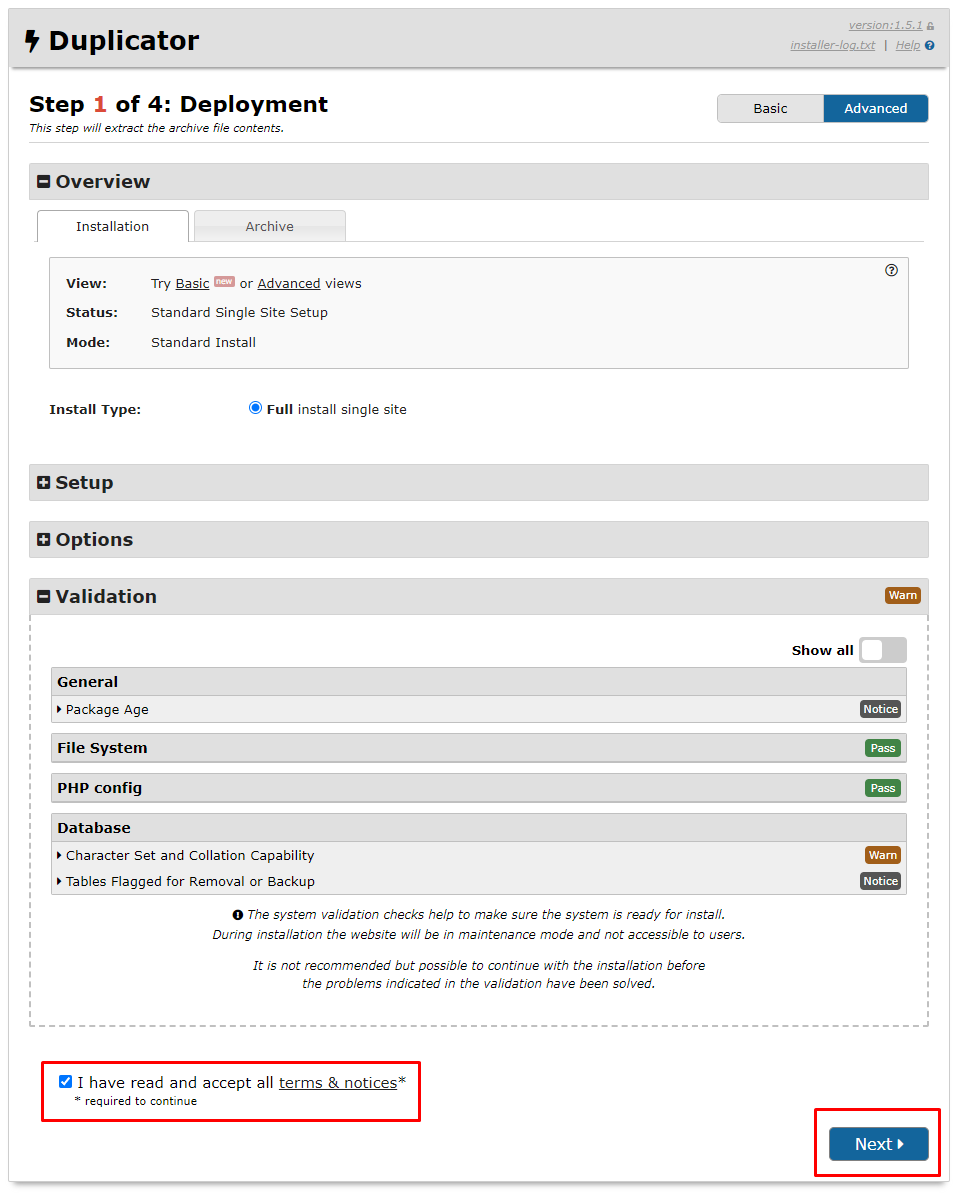Click the 'Standard Install' mode text
The width and height of the screenshot is (966, 1193).
coord(204,342)
